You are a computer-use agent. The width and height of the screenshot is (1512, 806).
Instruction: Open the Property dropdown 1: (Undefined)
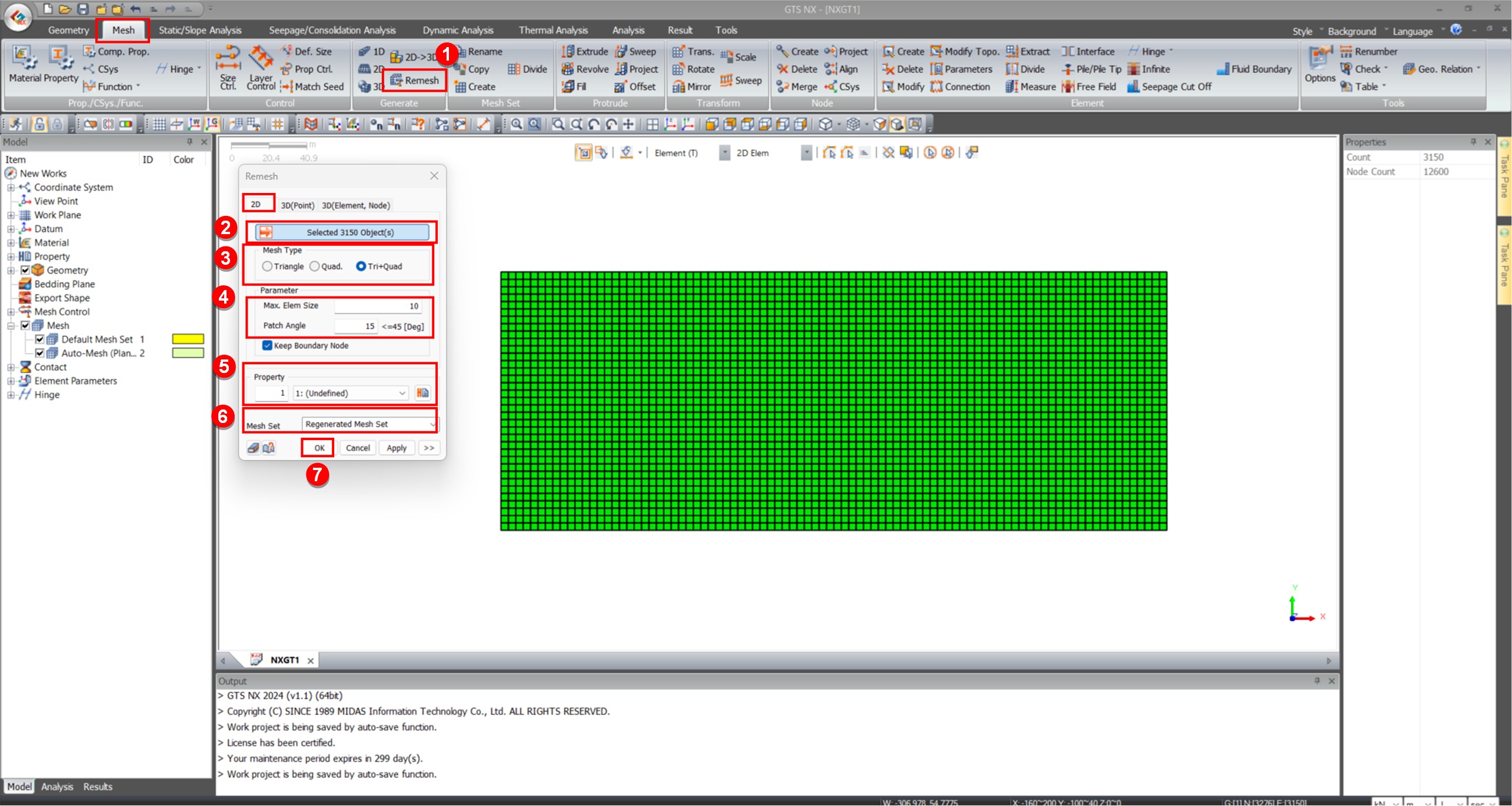coord(350,393)
